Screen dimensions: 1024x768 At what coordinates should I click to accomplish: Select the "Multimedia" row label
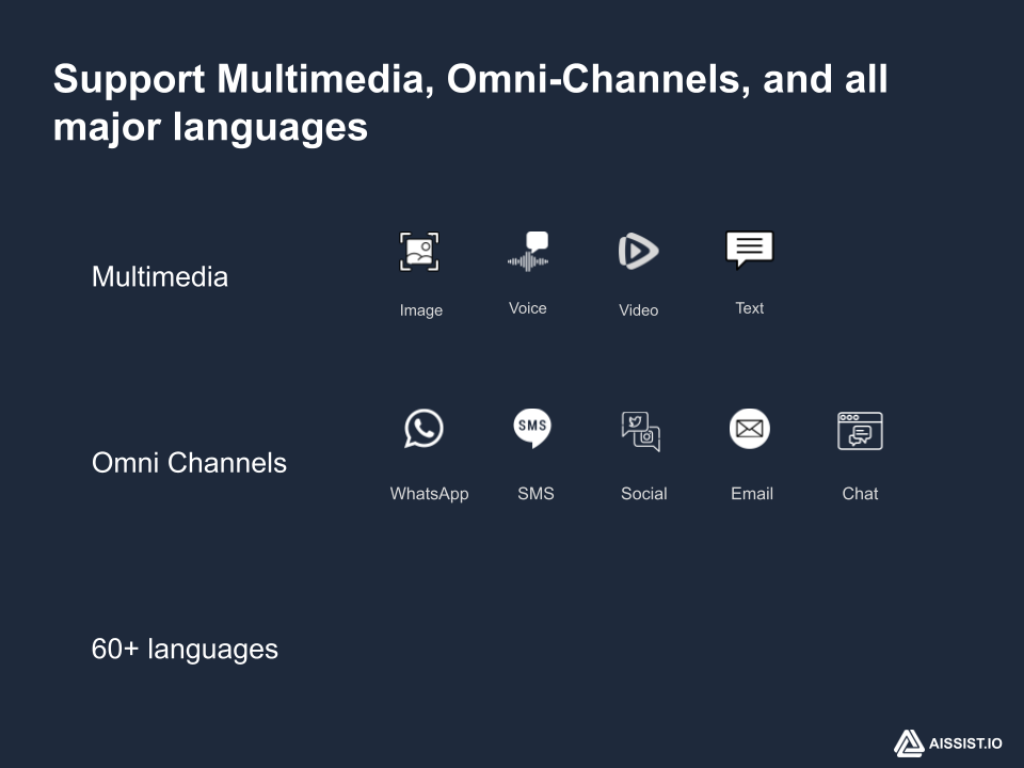160,277
